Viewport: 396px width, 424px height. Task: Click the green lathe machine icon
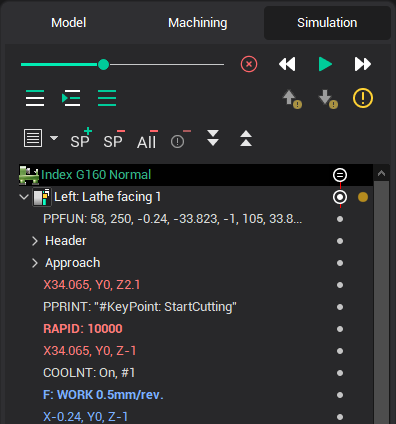coord(29,175)
